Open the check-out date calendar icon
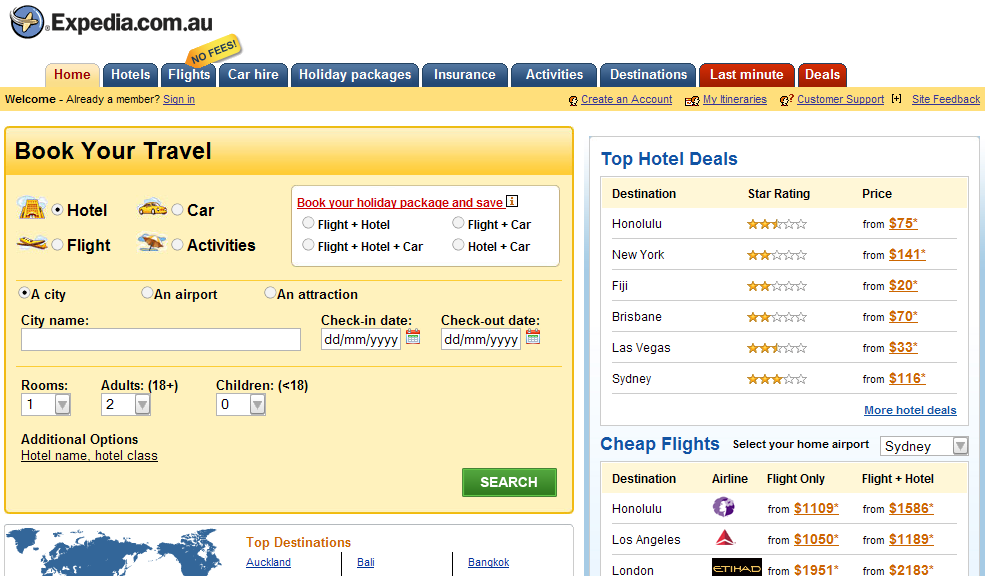Image resolution: width=989 pixels, height=576 pixels. coord(533,336)
